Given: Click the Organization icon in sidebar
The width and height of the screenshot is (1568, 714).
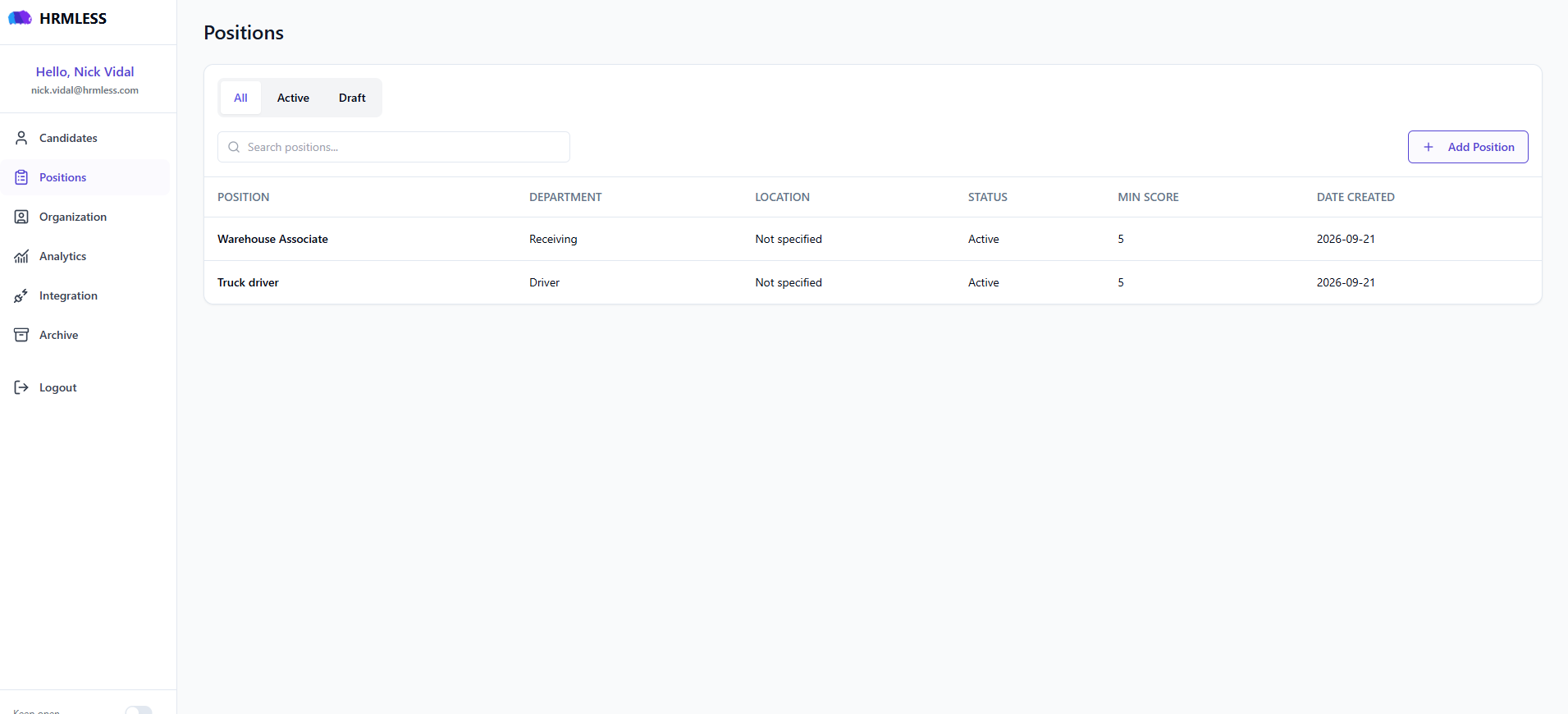Looking at the screenshot, I should 21,217.
